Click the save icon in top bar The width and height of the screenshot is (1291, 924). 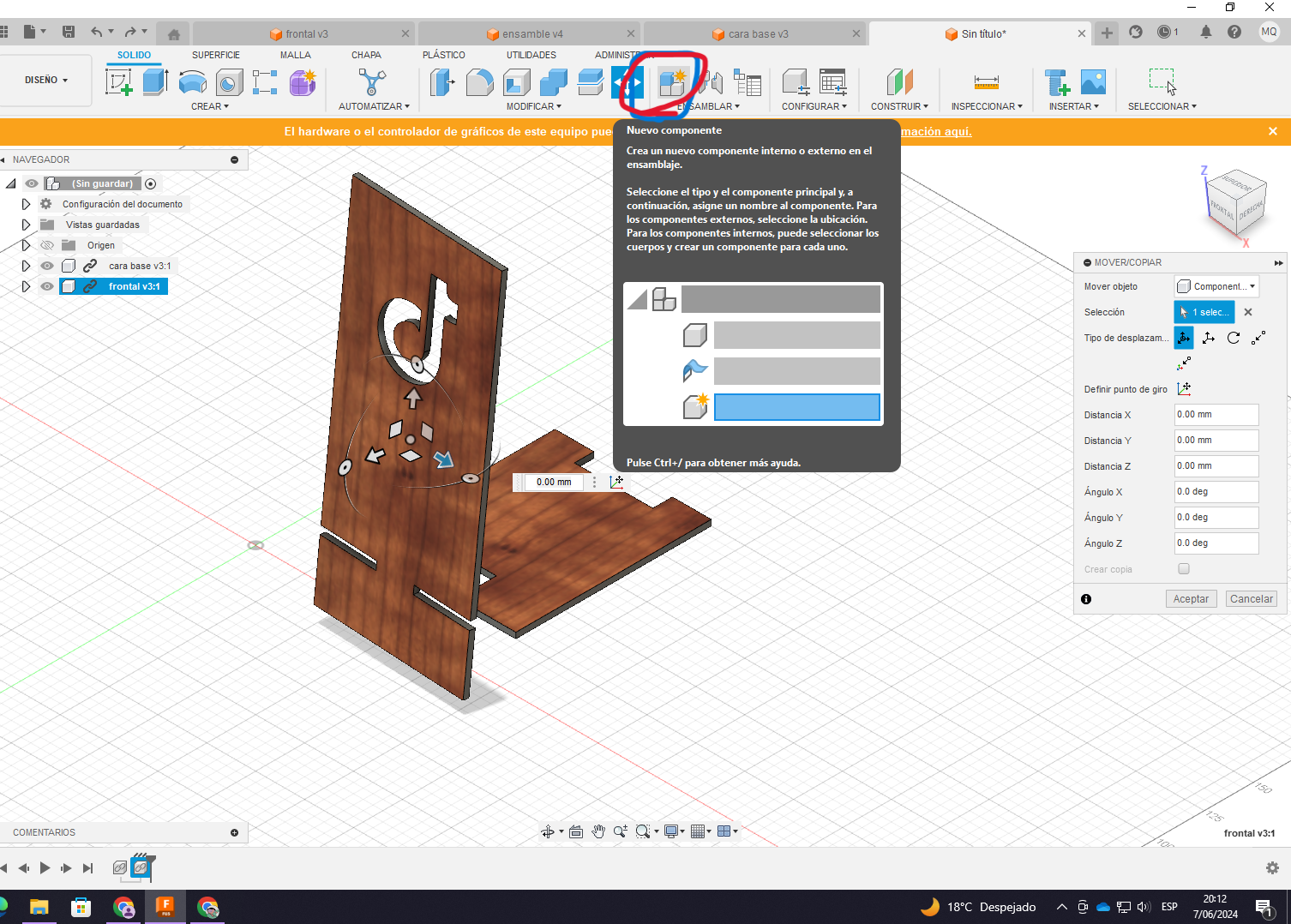point(69,32)
